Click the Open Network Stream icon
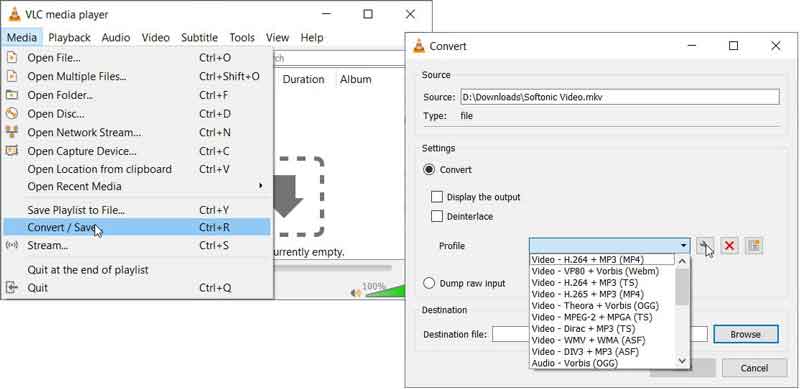 12,132
